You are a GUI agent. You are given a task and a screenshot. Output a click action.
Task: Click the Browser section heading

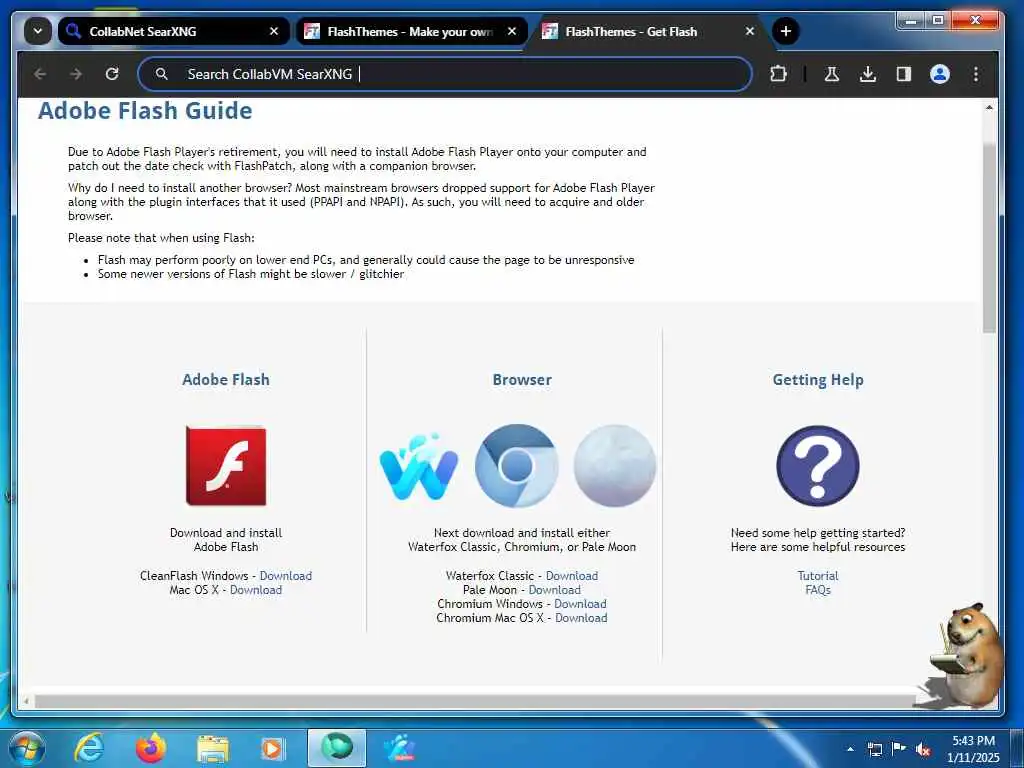pyautogui.click(x=522, y=379)
